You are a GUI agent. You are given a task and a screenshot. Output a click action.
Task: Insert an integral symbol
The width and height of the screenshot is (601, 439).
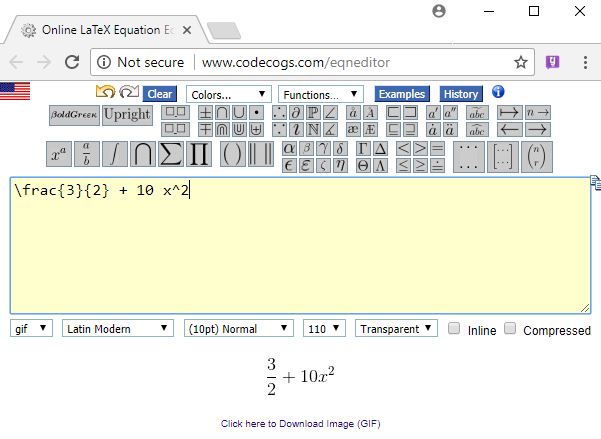tap(115, 155)
